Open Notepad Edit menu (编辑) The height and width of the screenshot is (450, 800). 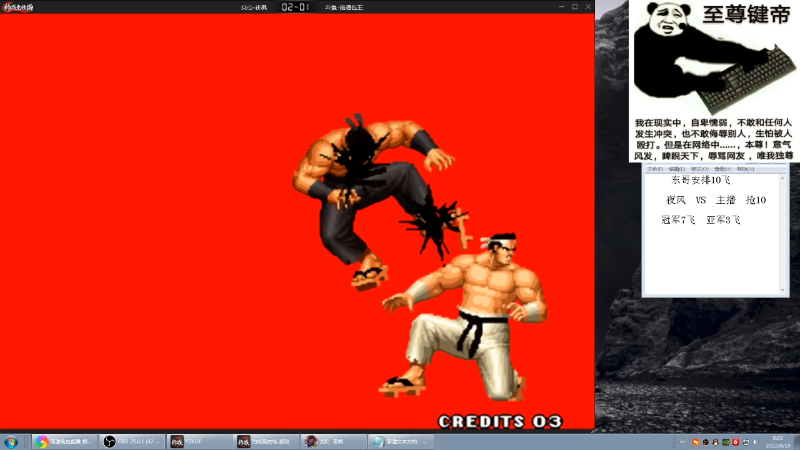677,169
